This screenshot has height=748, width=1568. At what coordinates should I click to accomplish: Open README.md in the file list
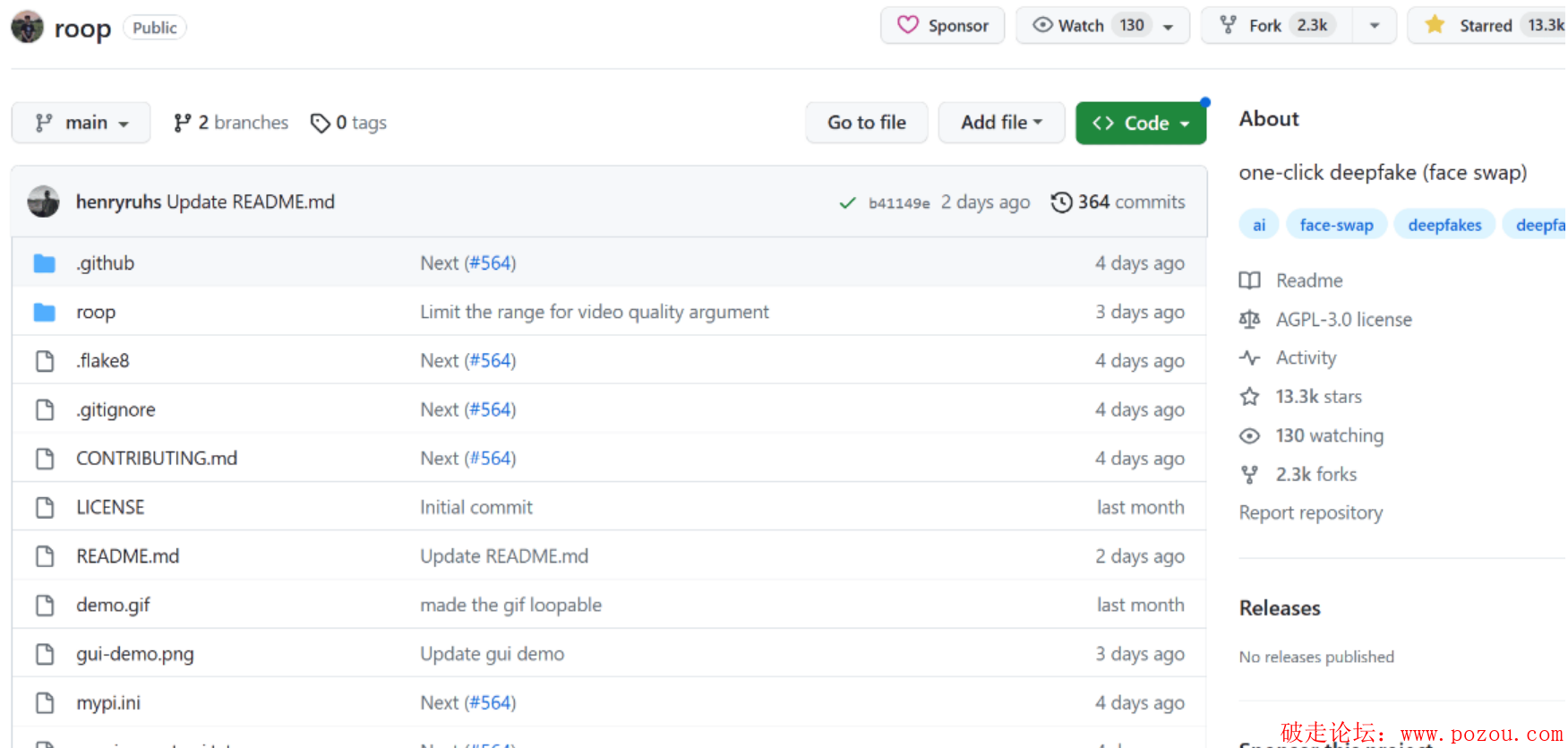(x=128, y=556)
